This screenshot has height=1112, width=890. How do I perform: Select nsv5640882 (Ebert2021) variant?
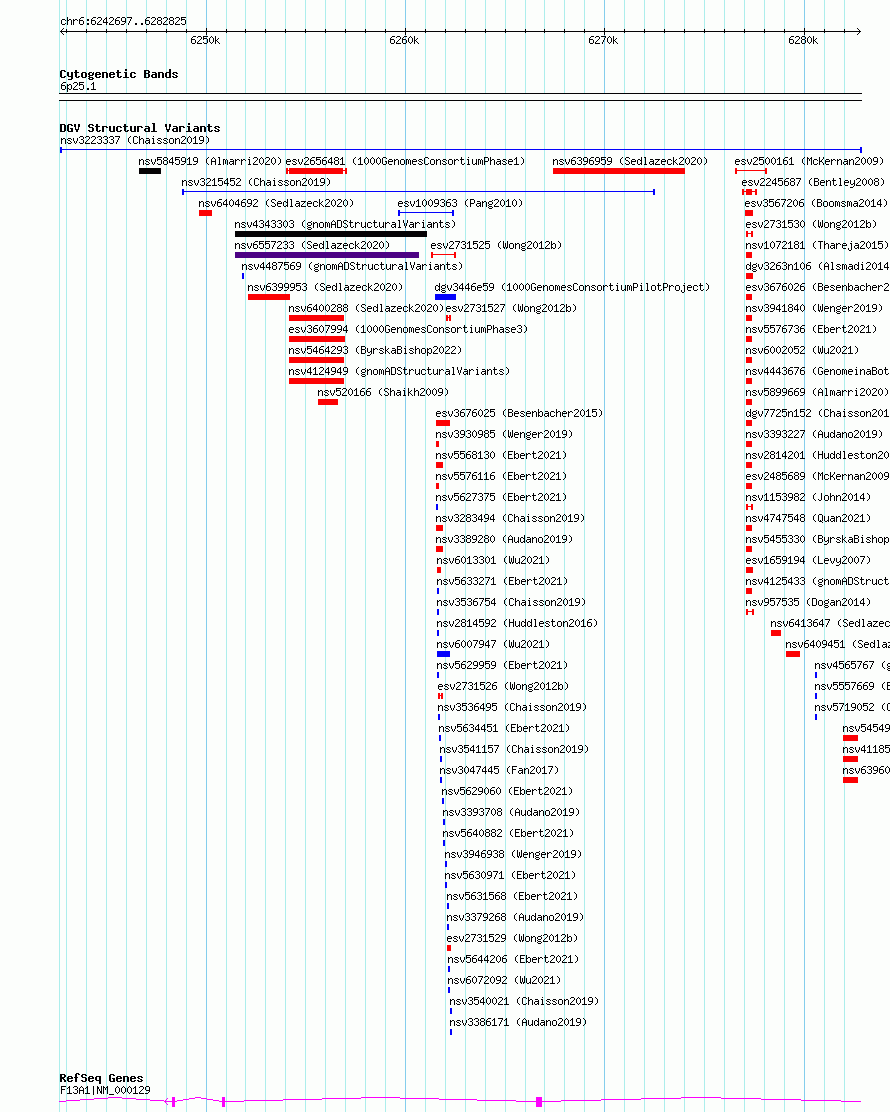(x=508, y=833)
